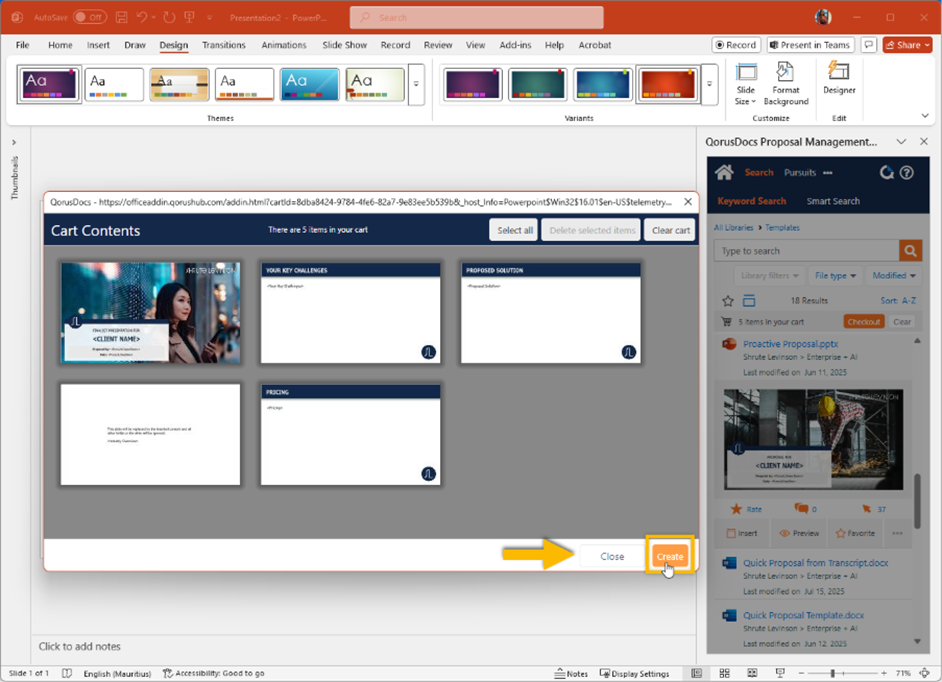The image size is (942, 682).
Task: Select the Pricing slide thumbnail in cart
Action: (350, 434)
